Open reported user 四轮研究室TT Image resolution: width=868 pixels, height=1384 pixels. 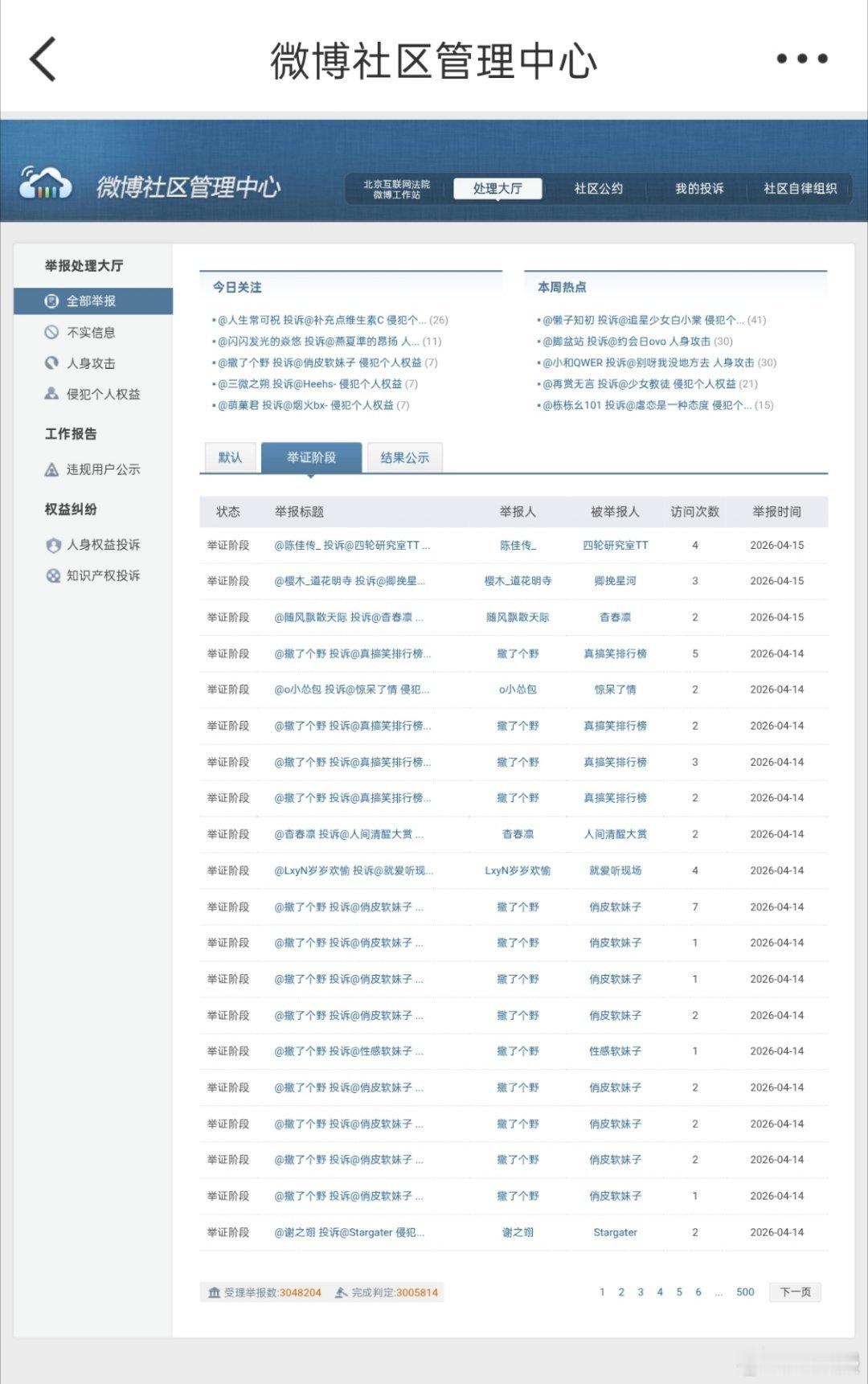click(615, 545)
